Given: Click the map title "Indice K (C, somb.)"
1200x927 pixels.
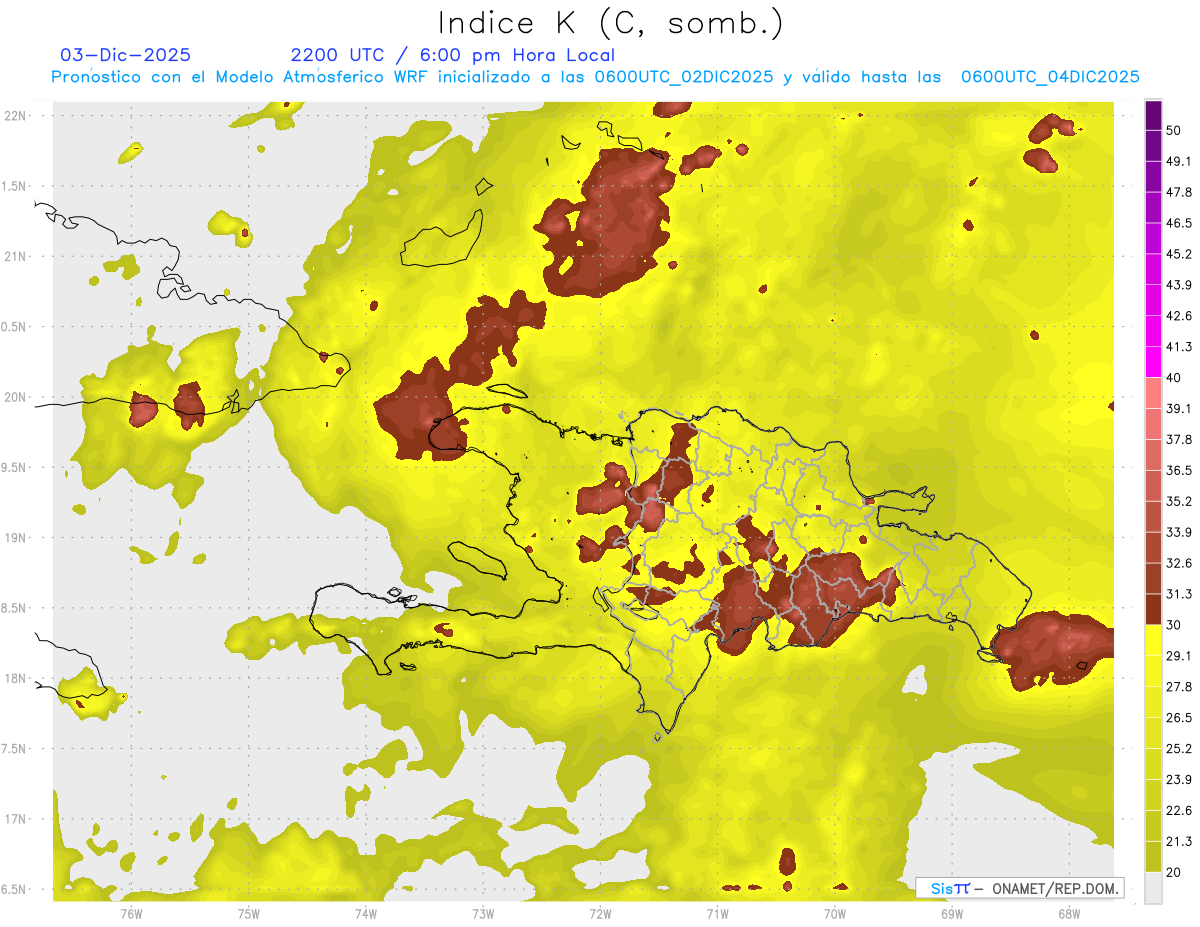Looking at the screenshot, I should click(610, 23).
